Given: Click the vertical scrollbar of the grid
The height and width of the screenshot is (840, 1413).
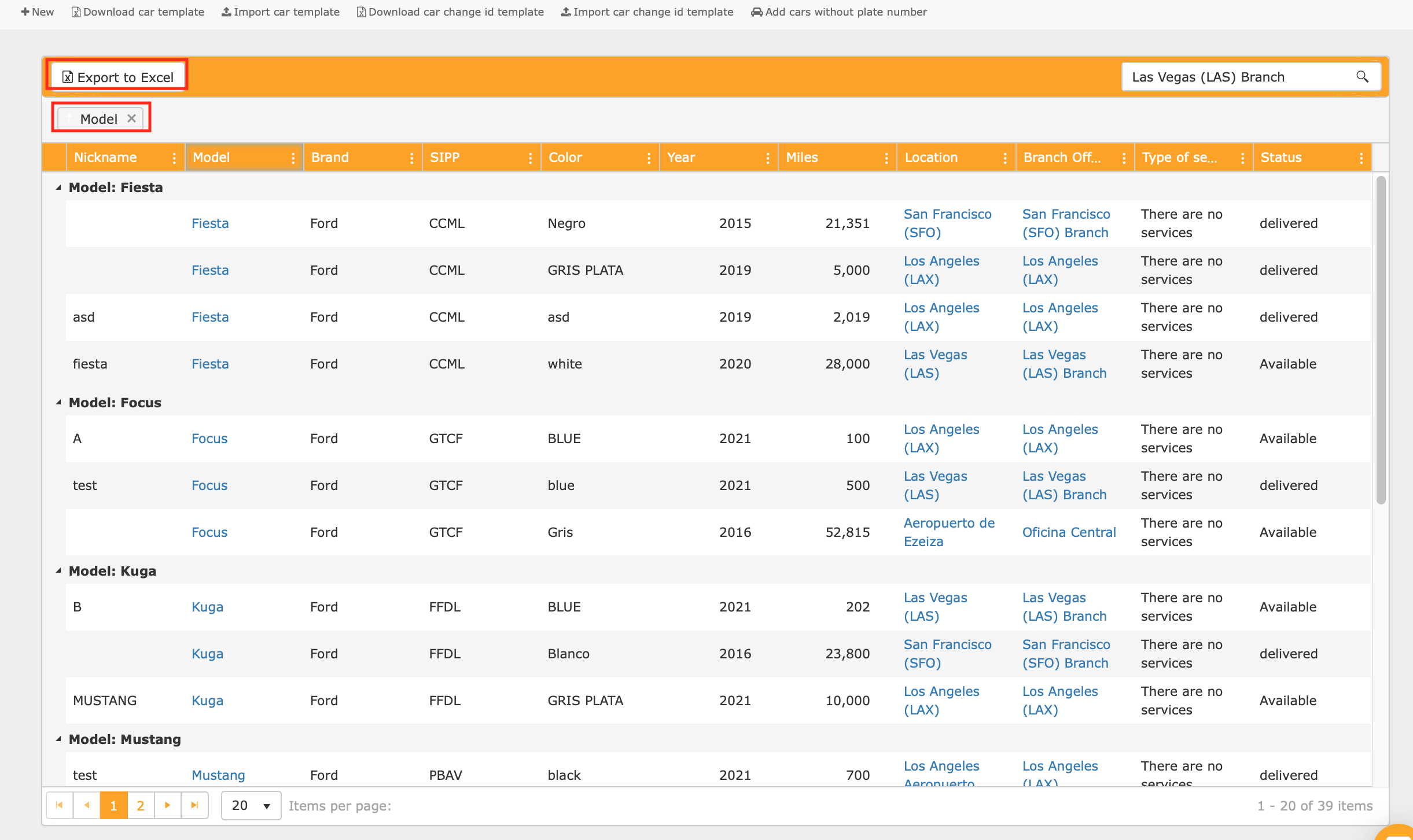Looking at the screenshot, I should tap(1381, 341).
